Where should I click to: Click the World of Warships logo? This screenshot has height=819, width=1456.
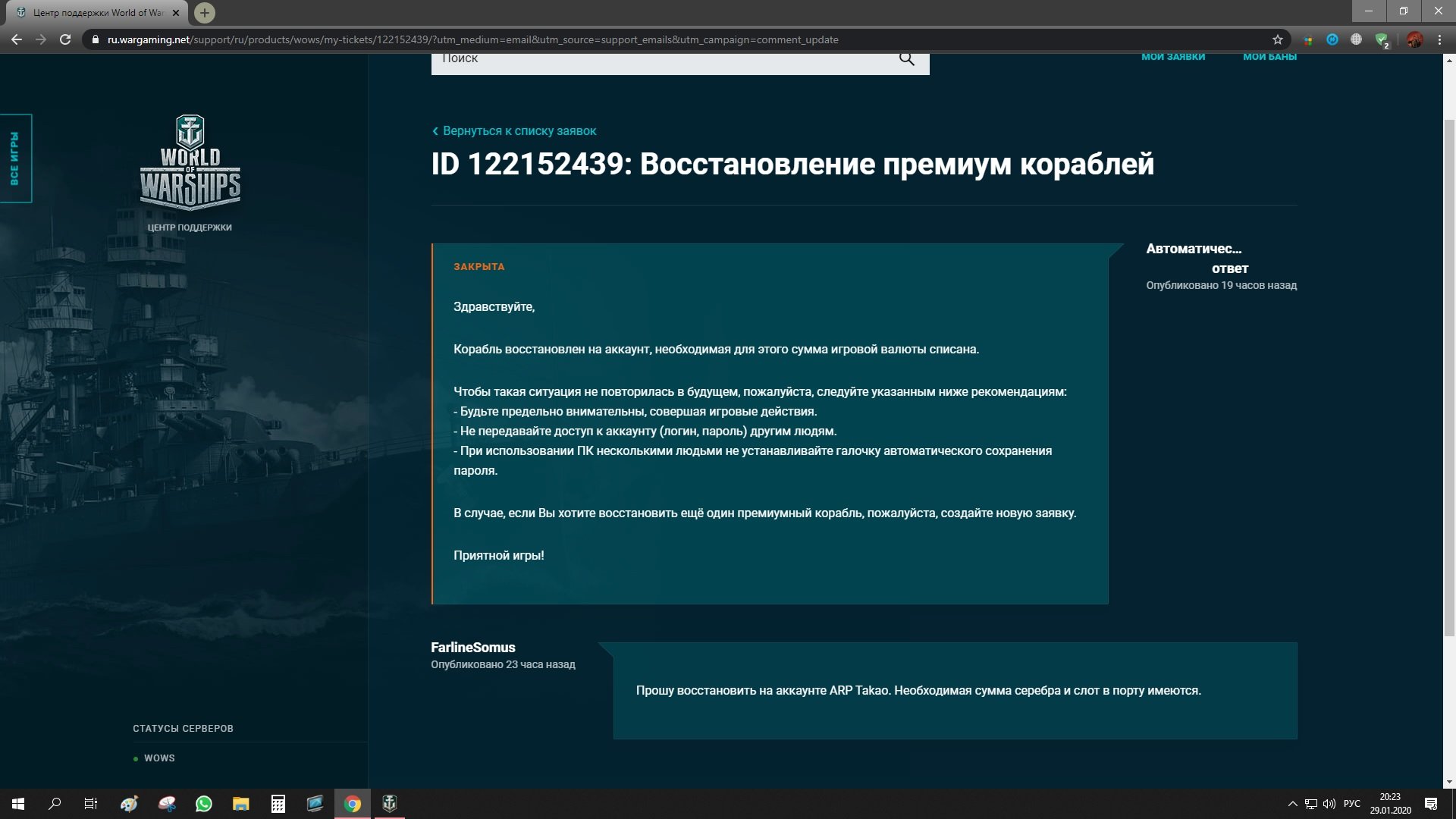pyautogui.click(x=190, y=162)
